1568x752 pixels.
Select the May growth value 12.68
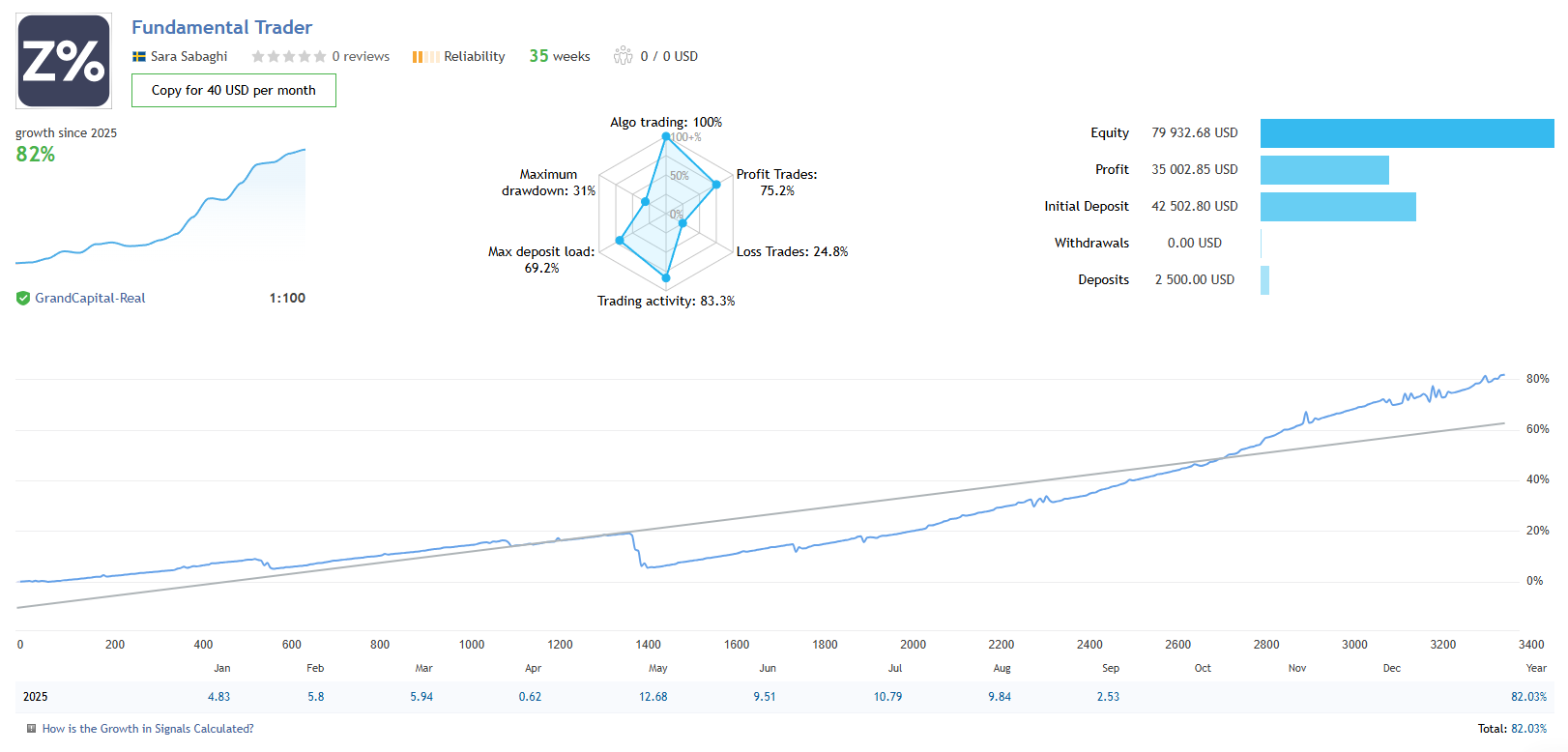653,697
